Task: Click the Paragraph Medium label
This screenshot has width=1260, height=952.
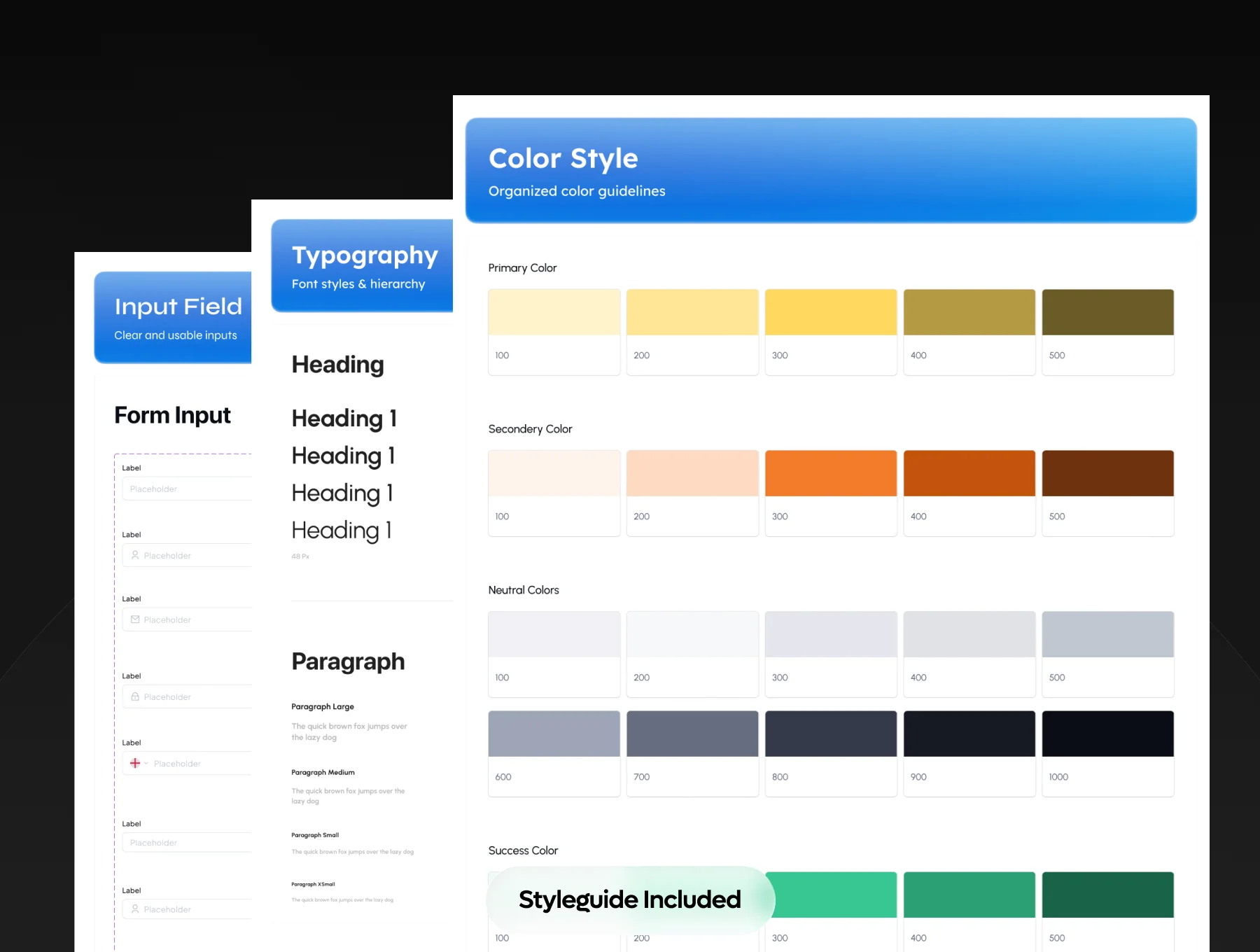Action: pos(323,773)
